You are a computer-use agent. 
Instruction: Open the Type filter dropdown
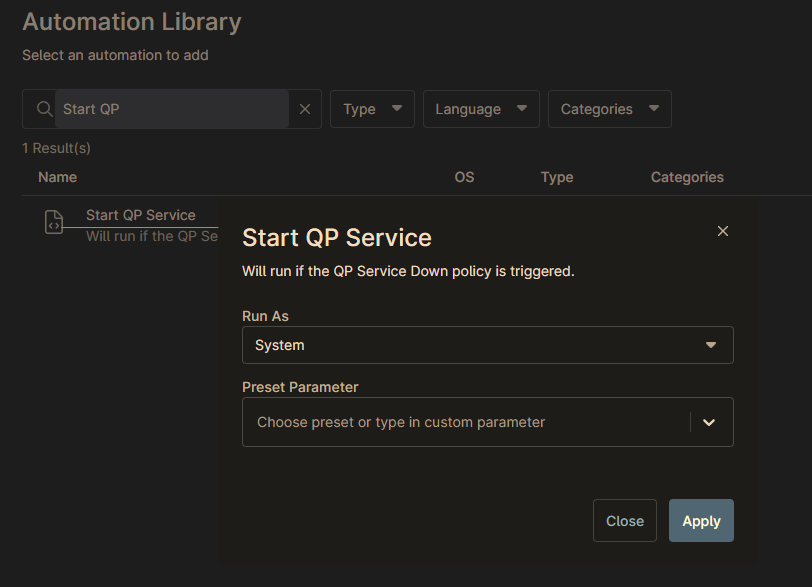[x=372, y=108]
